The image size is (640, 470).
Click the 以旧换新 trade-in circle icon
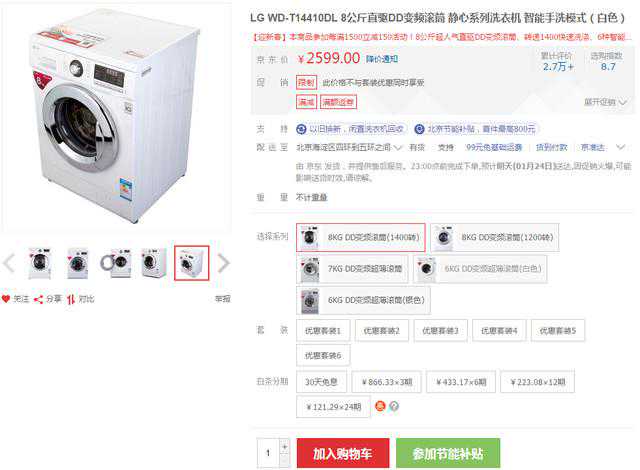301,129
